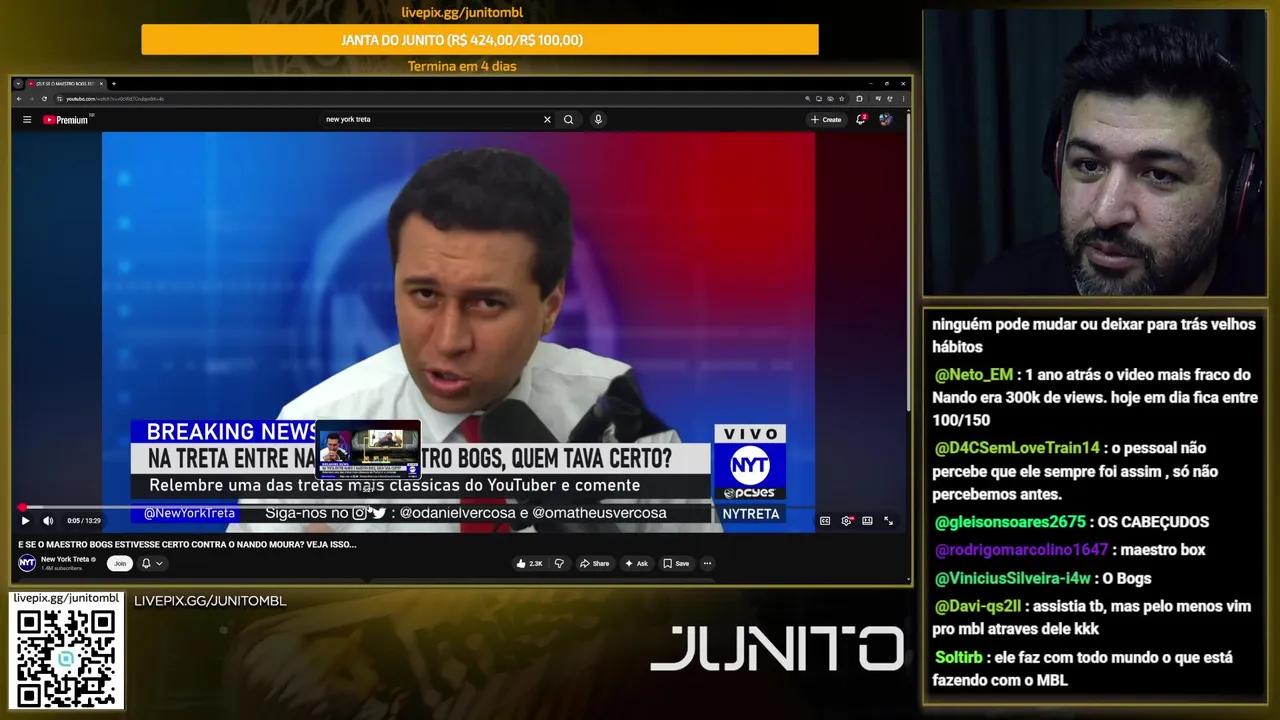The image size is (1280, 720).
Task: Share the video via Share button
Action: point(594,563)
